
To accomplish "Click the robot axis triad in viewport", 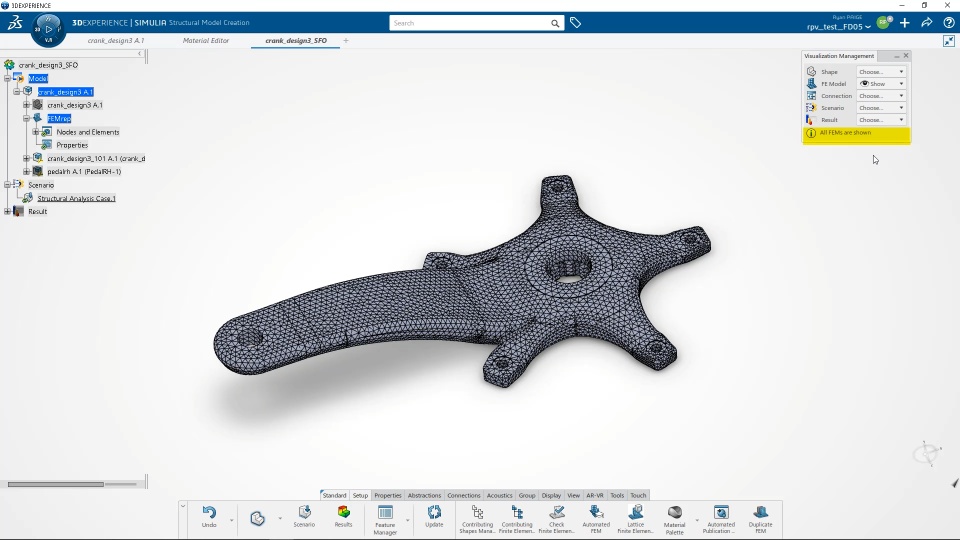I will (x=927, y=453).
